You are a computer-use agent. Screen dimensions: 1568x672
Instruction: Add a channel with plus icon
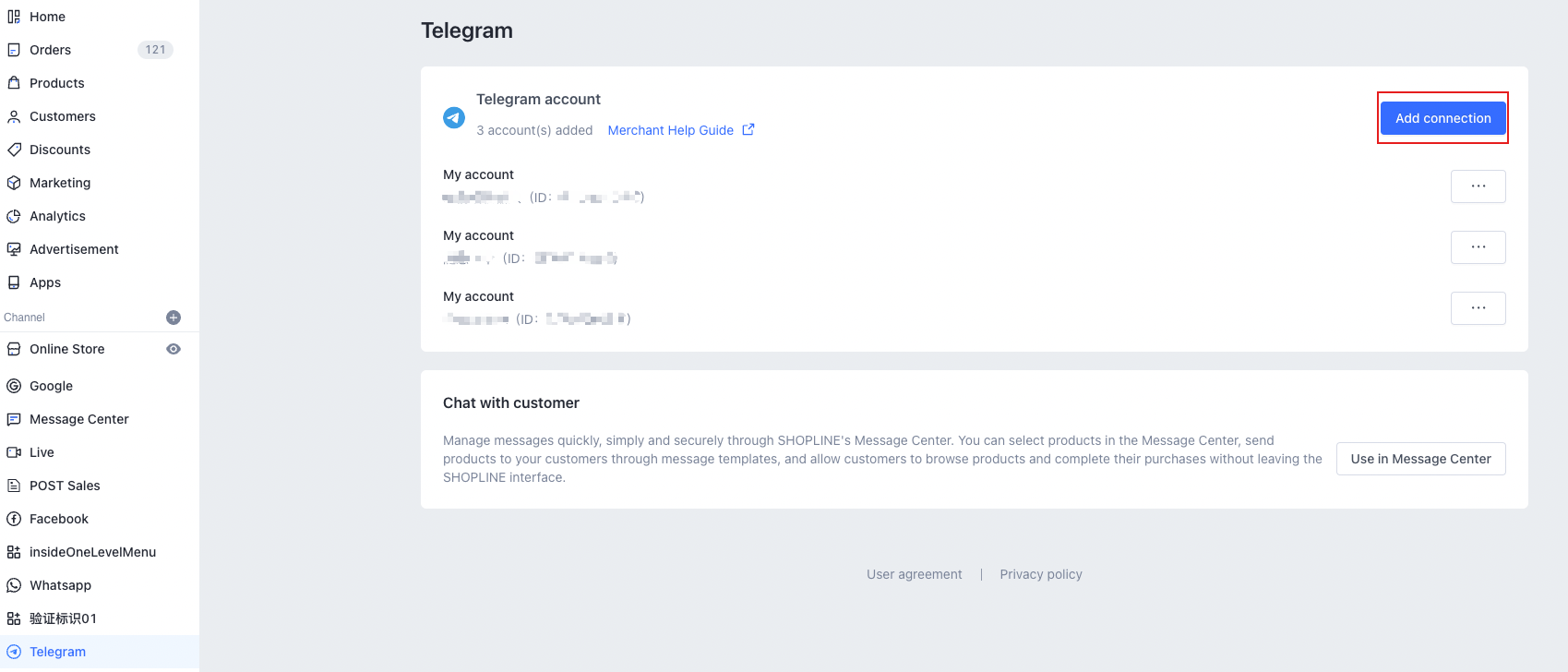pyautogui.click(x=174, y=318)
